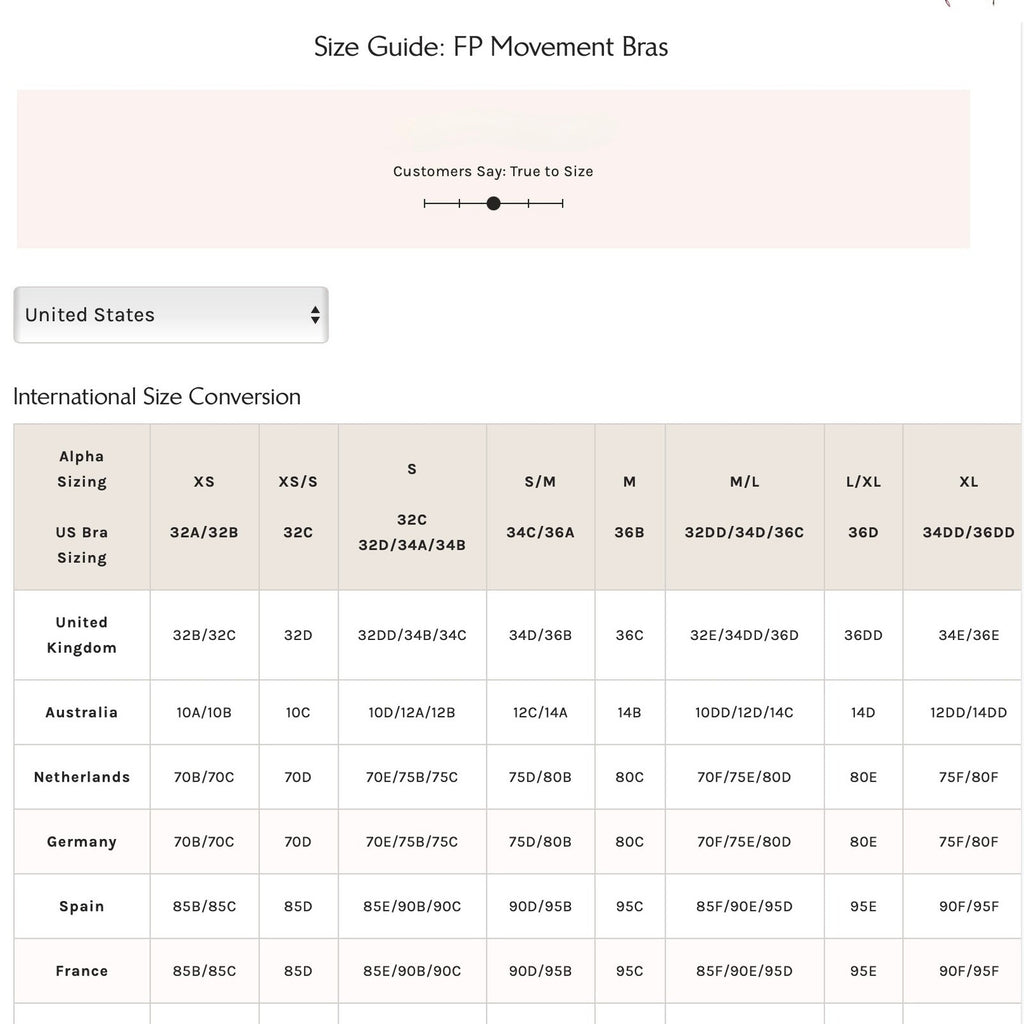Click the Customers Say: True to Size text
Image resolution: width=1024 pixels, height=1024 pixels.
493,172
